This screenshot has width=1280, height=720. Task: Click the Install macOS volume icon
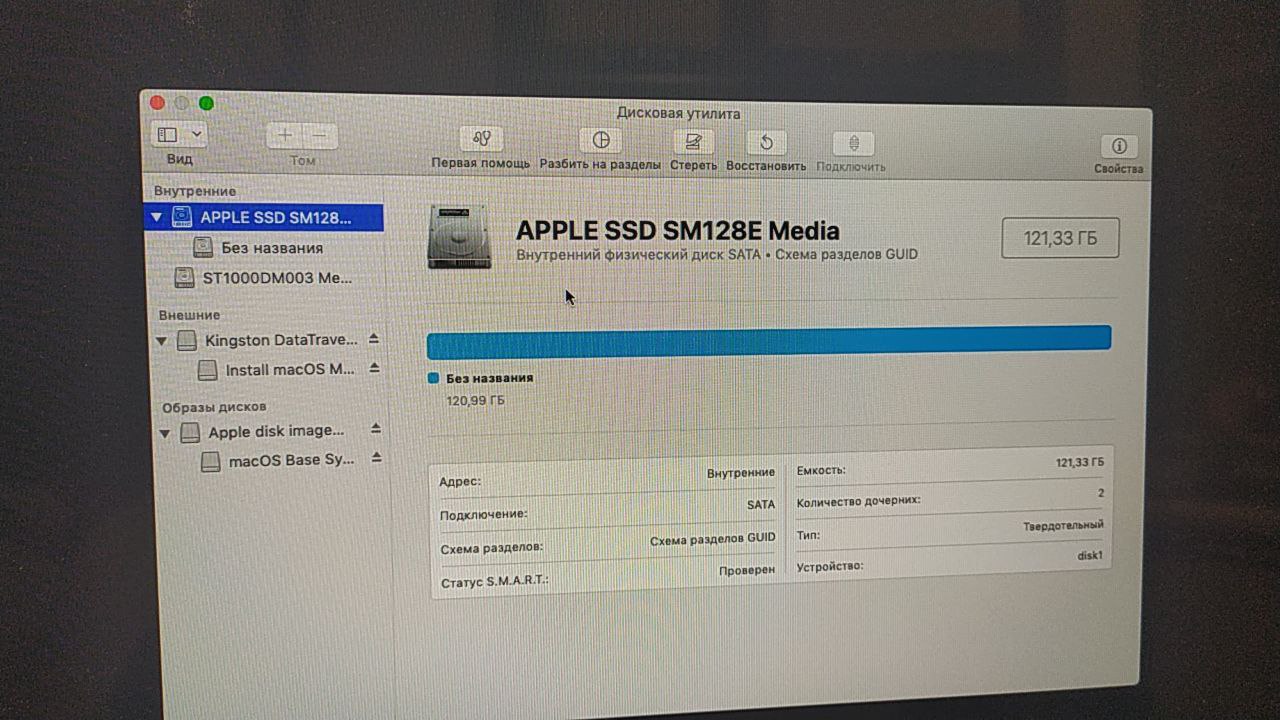[207, 370]
